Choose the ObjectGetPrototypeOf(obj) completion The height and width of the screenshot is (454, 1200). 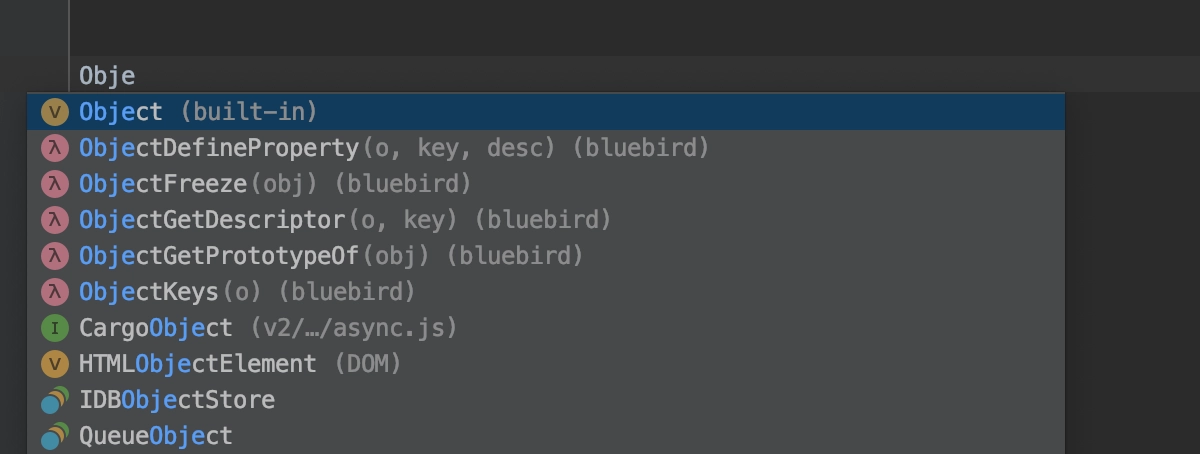[546, 255]
